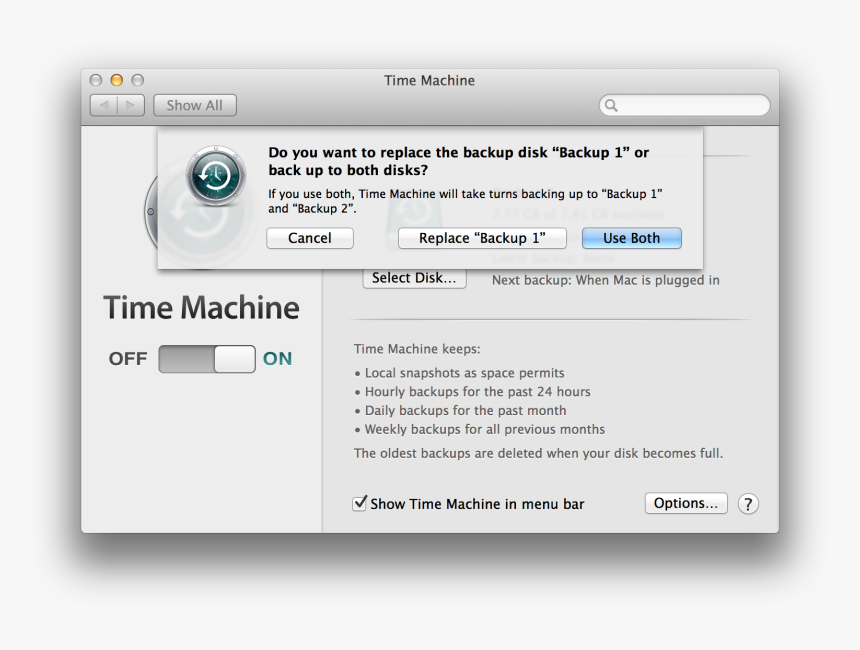The image size is (860, 650).
Task: Click "Hourly backups for the past 24 hours"
Action: (x=477, y=392)
